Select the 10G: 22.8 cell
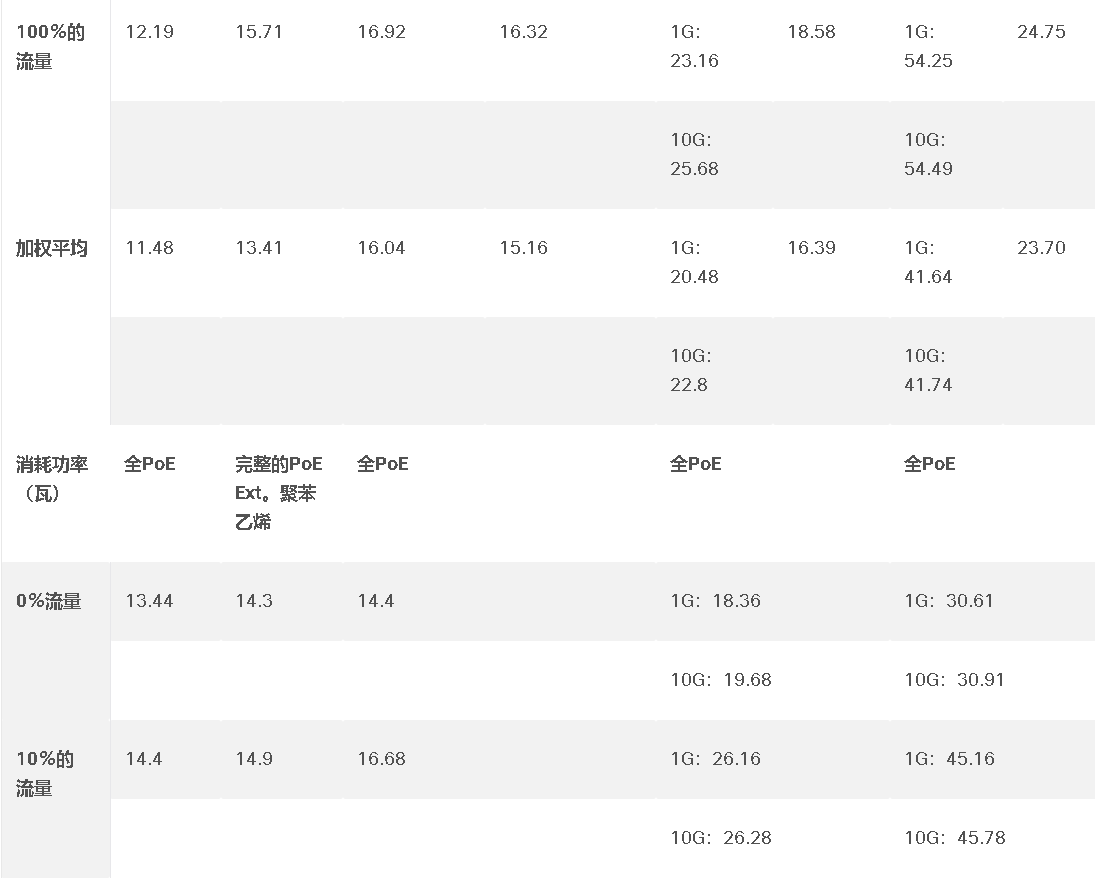The width and height of the screenshot is (1095, 878). coord(691,370)
